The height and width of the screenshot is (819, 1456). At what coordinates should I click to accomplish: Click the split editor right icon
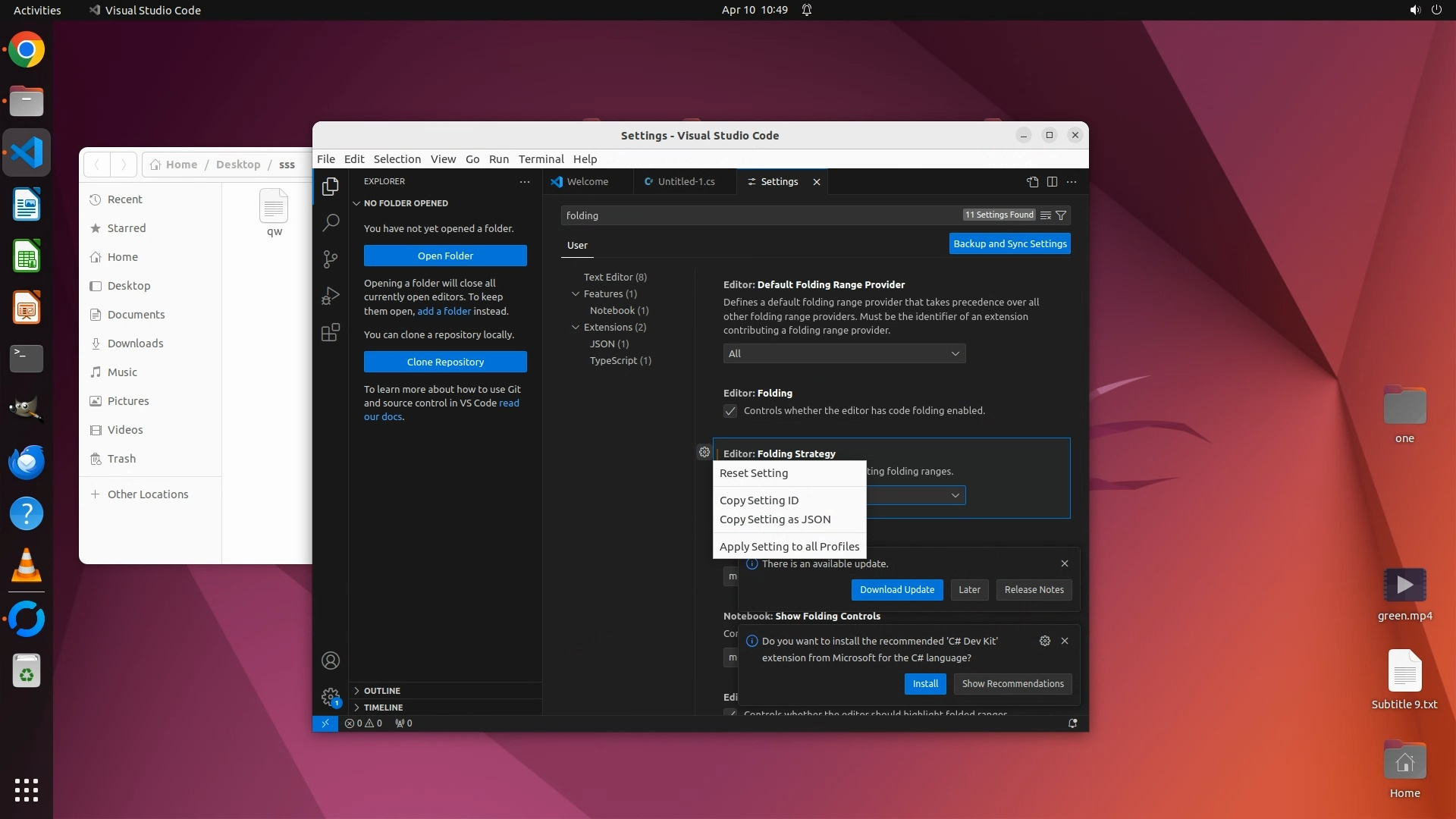point(1052,182)
